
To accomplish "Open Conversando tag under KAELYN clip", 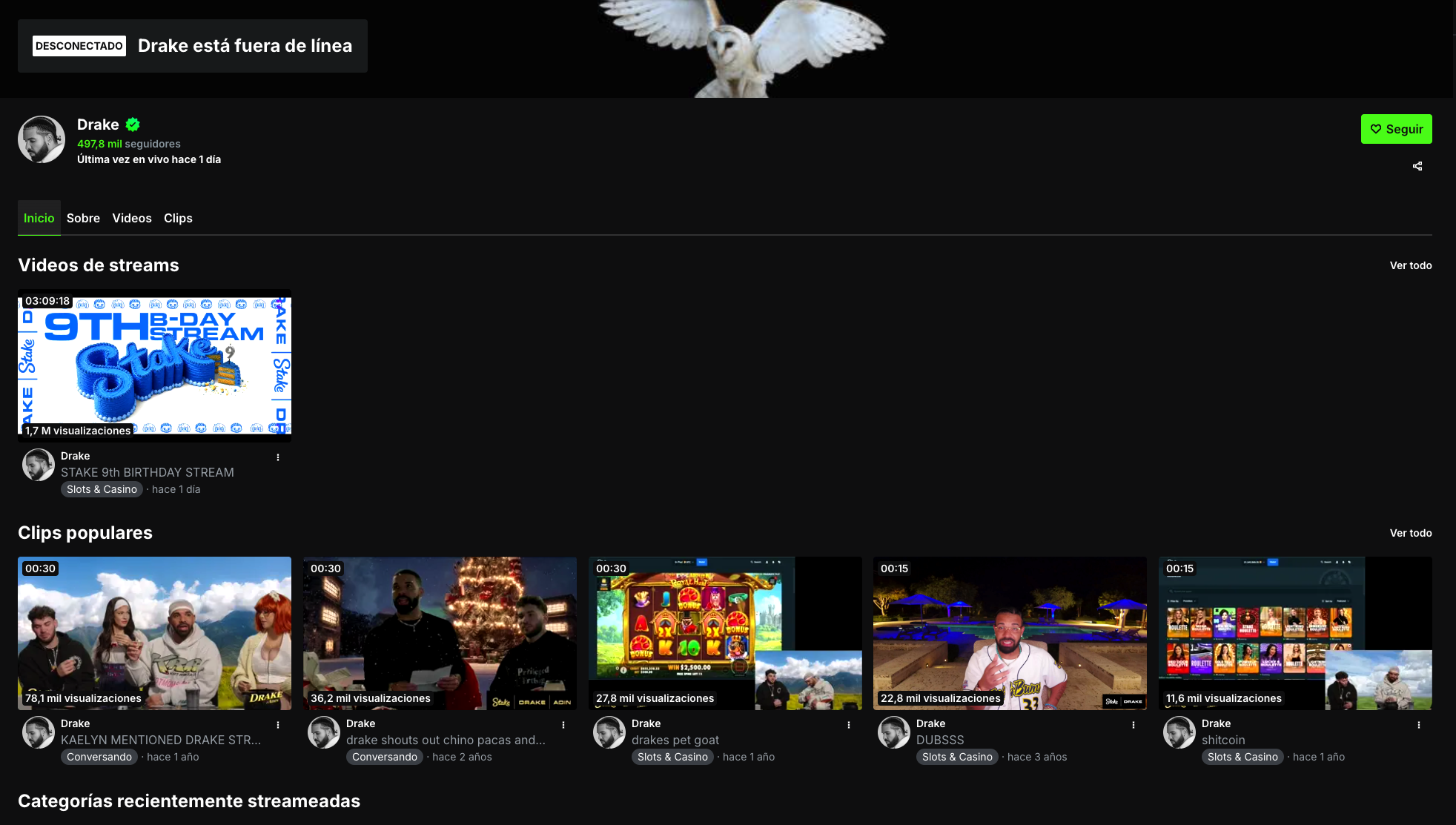I will coord(99,757).
